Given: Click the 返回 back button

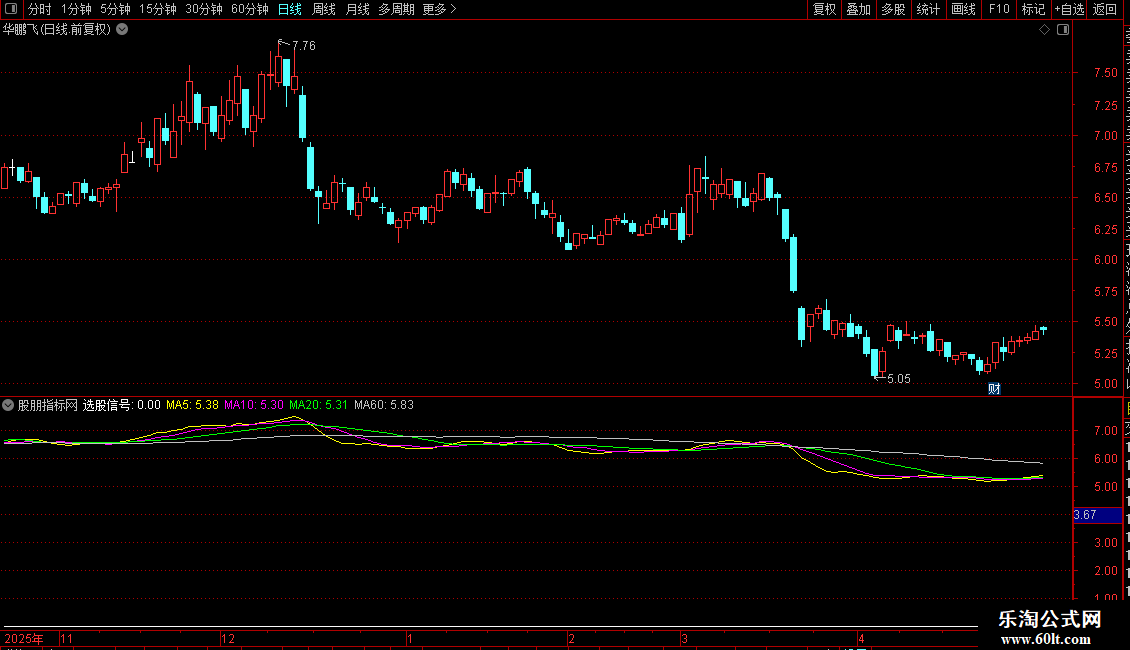Looking at the screenshot, I should pyautogui.click(x=1104, y=9).
